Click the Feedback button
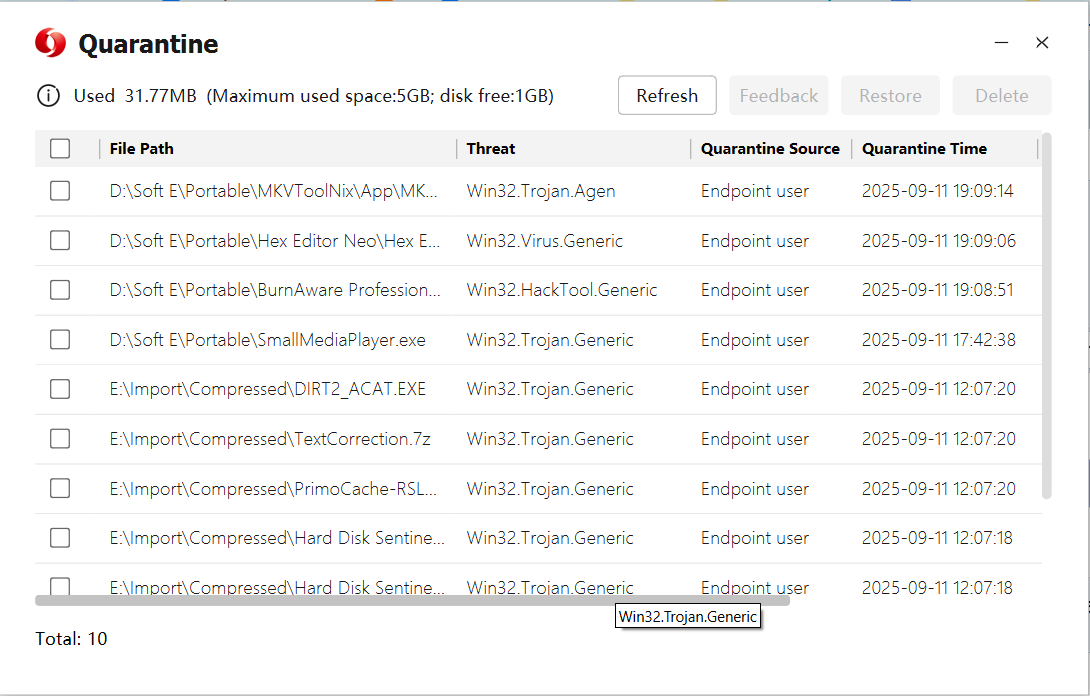Viewport: 1090px width, 696px height. pos(778,96)
